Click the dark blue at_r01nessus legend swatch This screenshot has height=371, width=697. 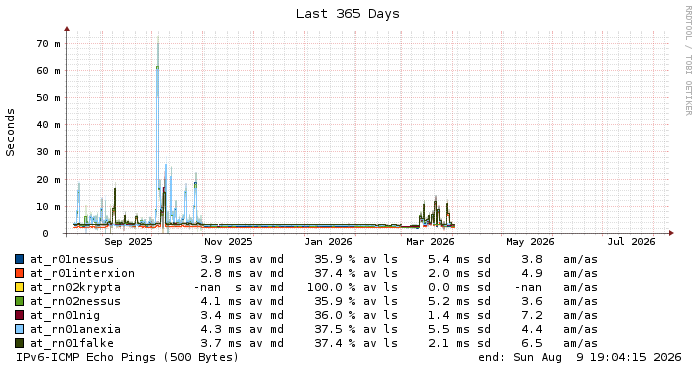[x=20, y=259]
